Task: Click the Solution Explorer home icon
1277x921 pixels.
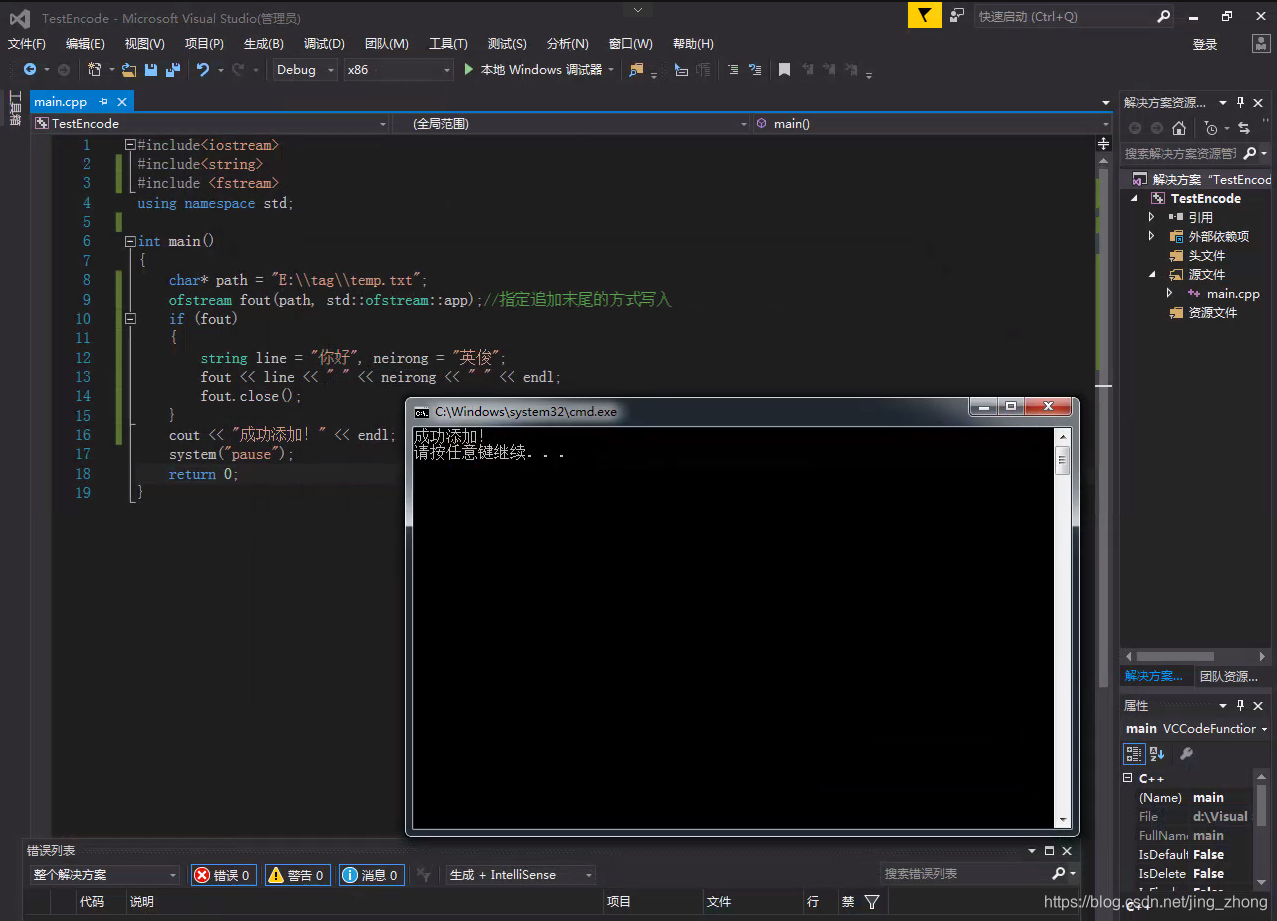Action: (x=1179, y=128)
